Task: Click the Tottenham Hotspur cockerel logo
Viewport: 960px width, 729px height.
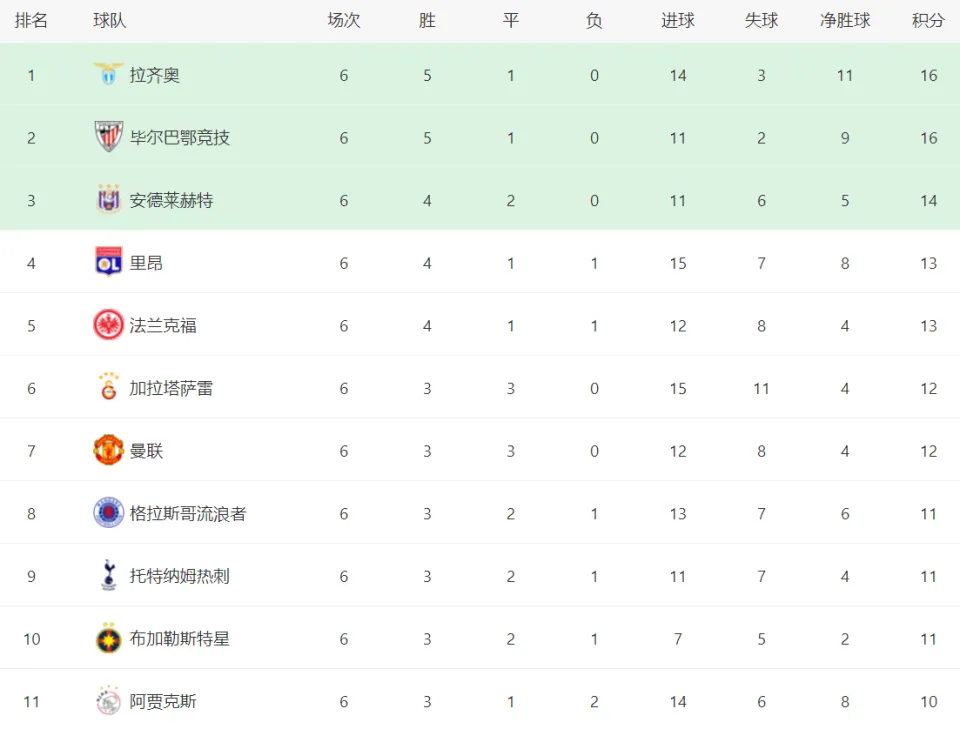Action: click(x=108, y=575)
